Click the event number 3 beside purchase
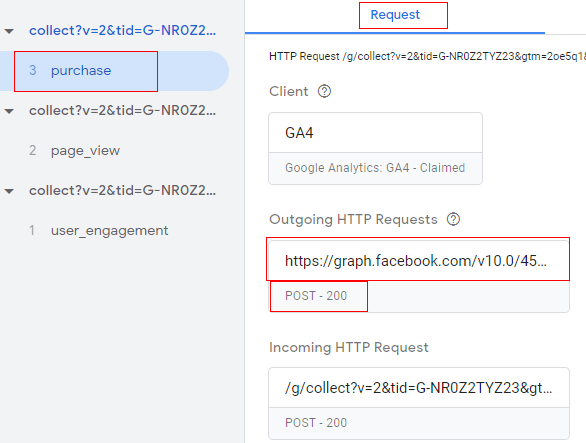 click(33, 70)
